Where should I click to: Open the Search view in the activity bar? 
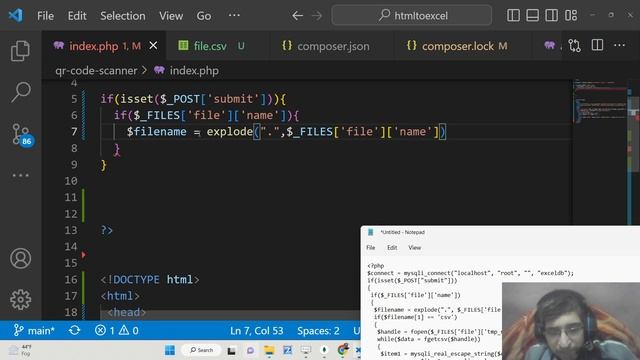(20, 92)
